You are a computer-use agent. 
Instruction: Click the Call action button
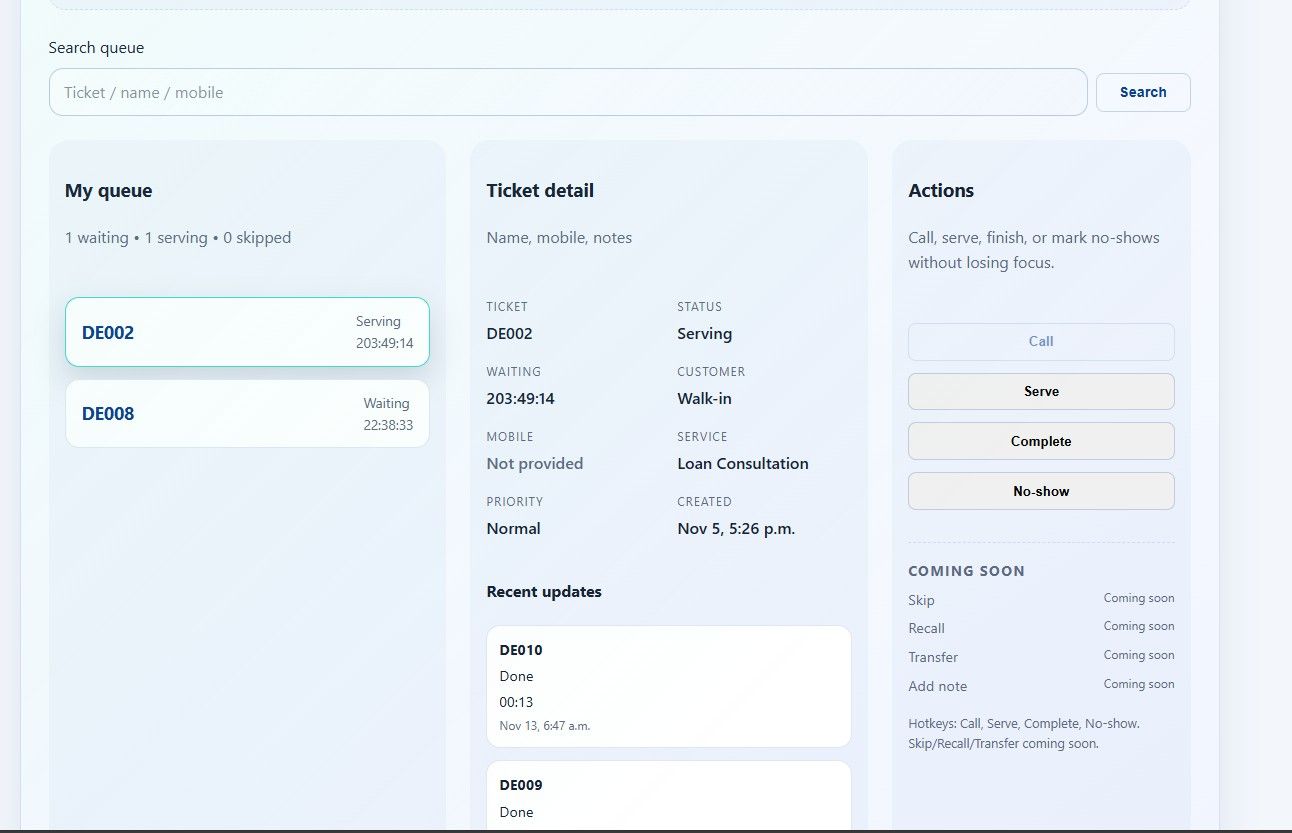(x=1041, y=341)
